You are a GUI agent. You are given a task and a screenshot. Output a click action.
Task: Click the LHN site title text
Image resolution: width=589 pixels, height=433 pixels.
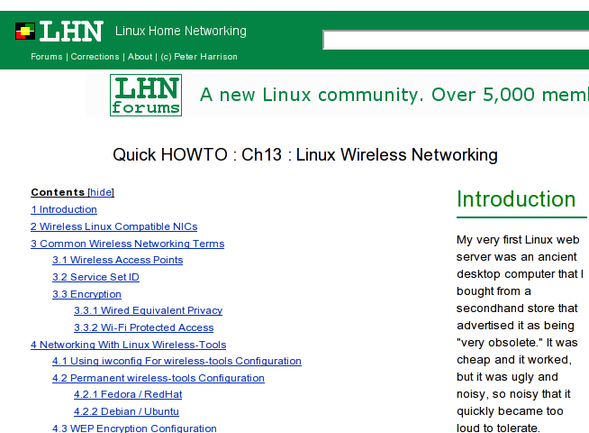point(71,32)
